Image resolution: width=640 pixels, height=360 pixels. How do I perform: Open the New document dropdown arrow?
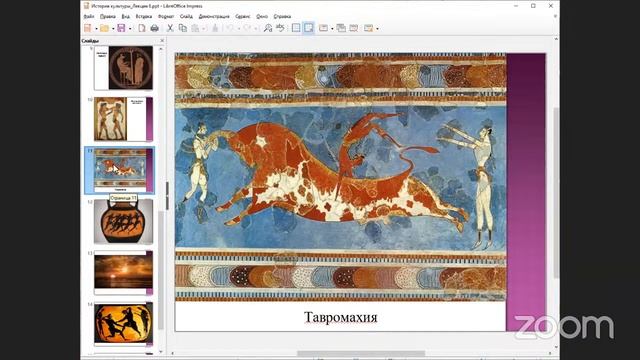[96, 29]
